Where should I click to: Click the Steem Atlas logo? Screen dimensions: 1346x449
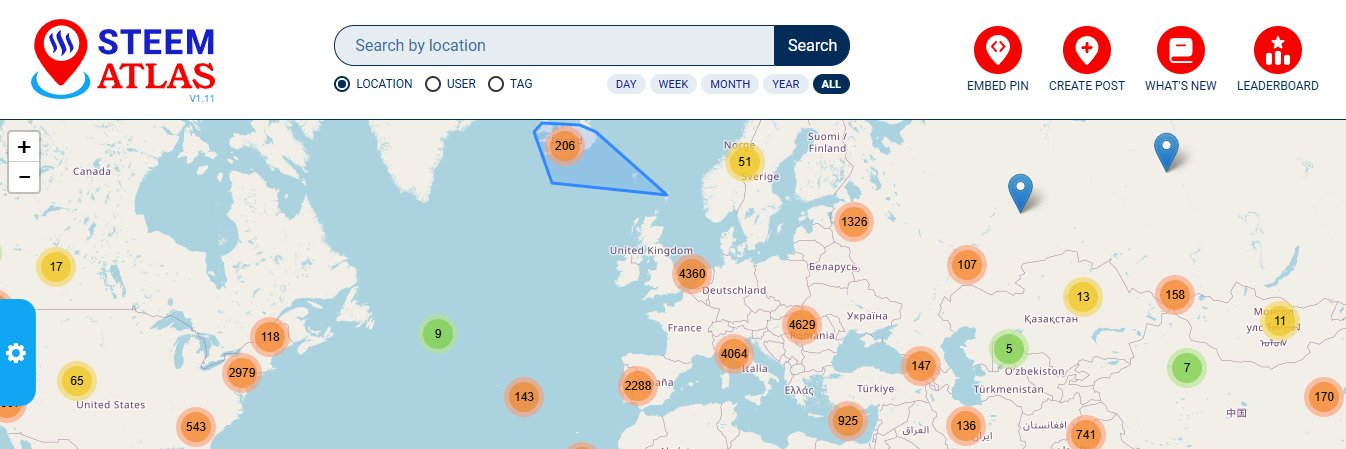124,60
